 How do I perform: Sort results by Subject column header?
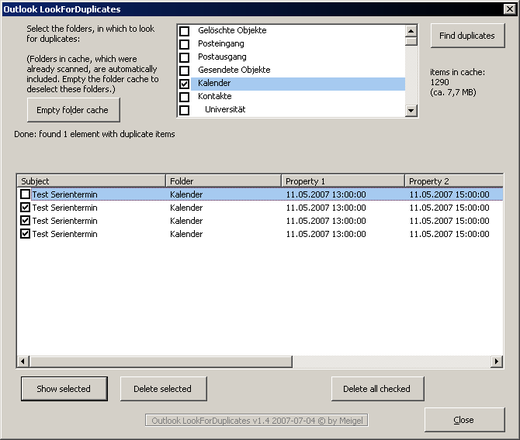pyautogui.click(x=91, y=181)
